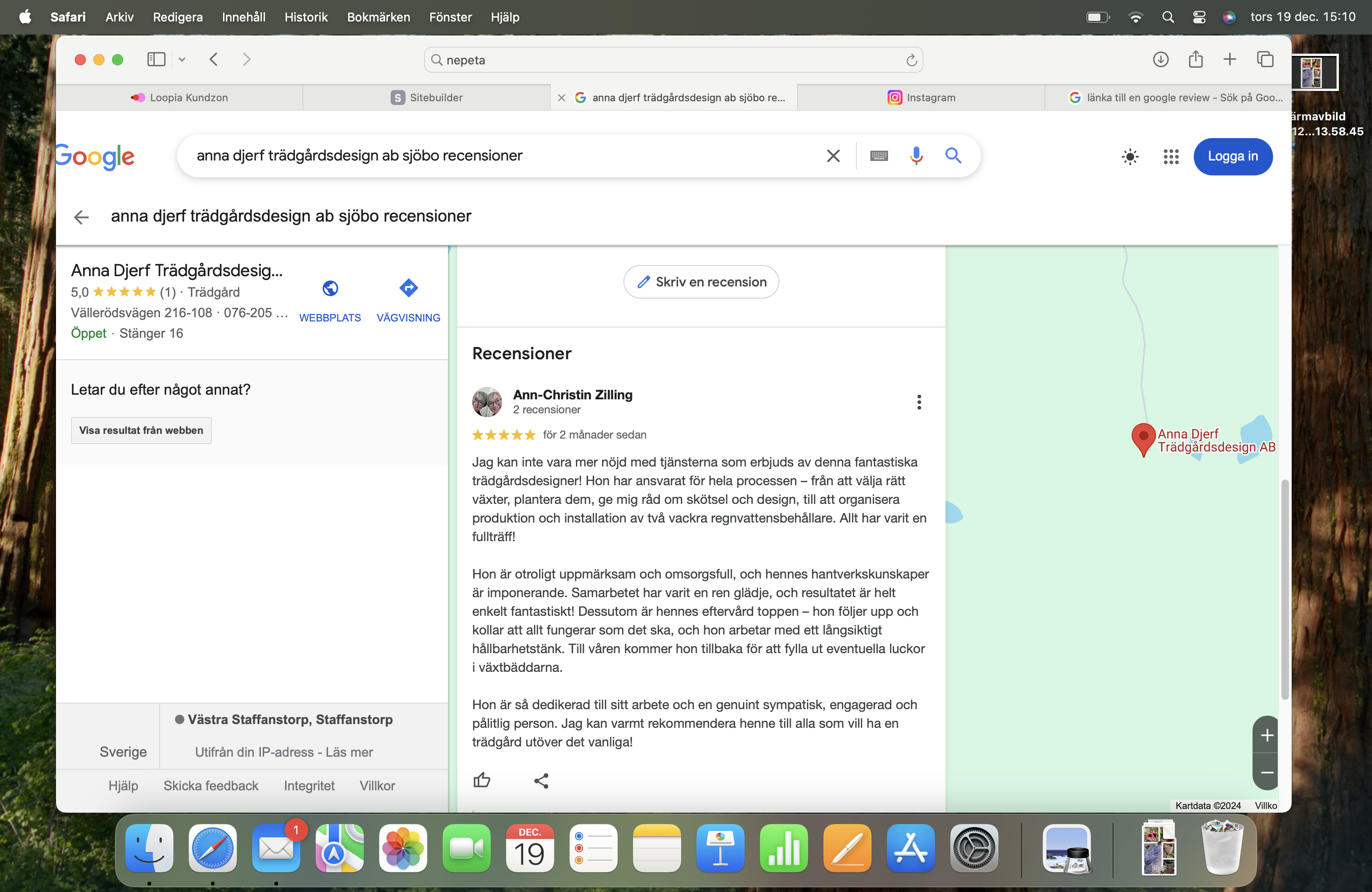1372x892 pixels.
Task: Switch to the Instagram tab
Action: (921, 98)
